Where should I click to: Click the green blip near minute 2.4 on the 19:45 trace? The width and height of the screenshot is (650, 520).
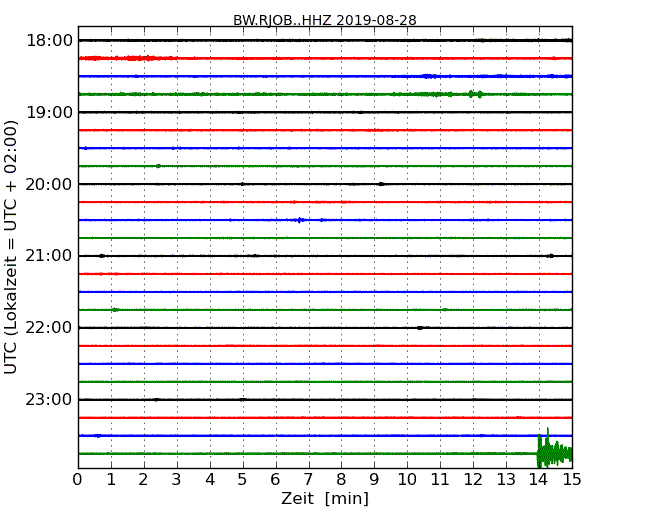point(158,166)
